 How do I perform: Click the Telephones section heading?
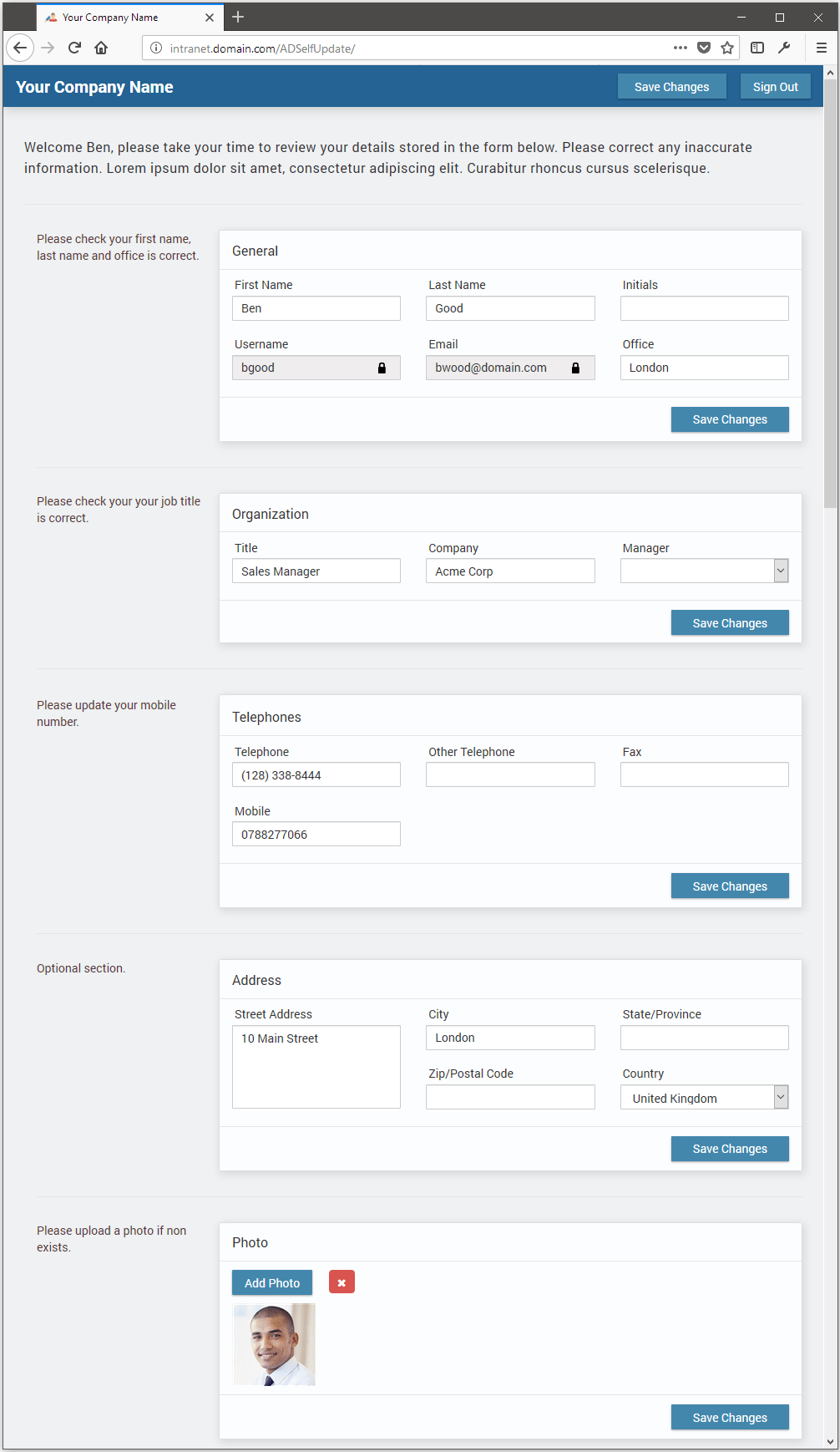pyautogui.click(x=266, y=717)
